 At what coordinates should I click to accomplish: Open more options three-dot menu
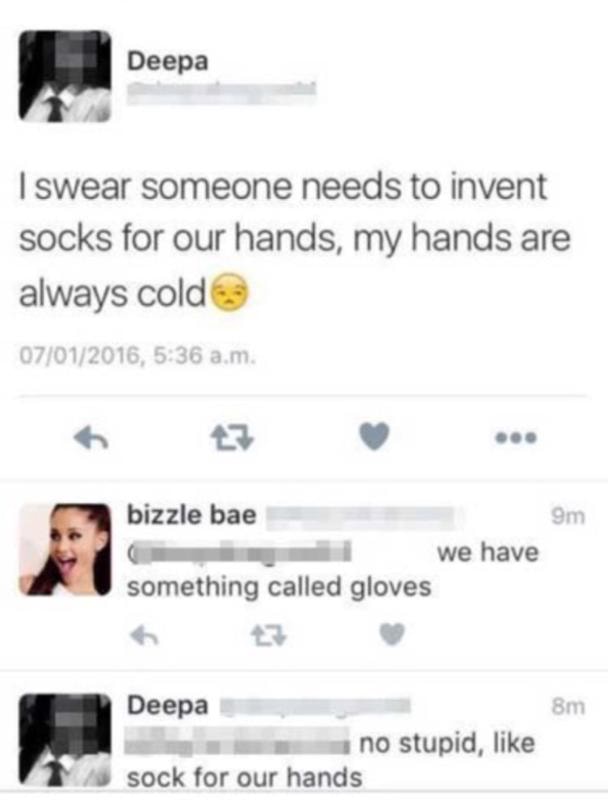point(516,437)
